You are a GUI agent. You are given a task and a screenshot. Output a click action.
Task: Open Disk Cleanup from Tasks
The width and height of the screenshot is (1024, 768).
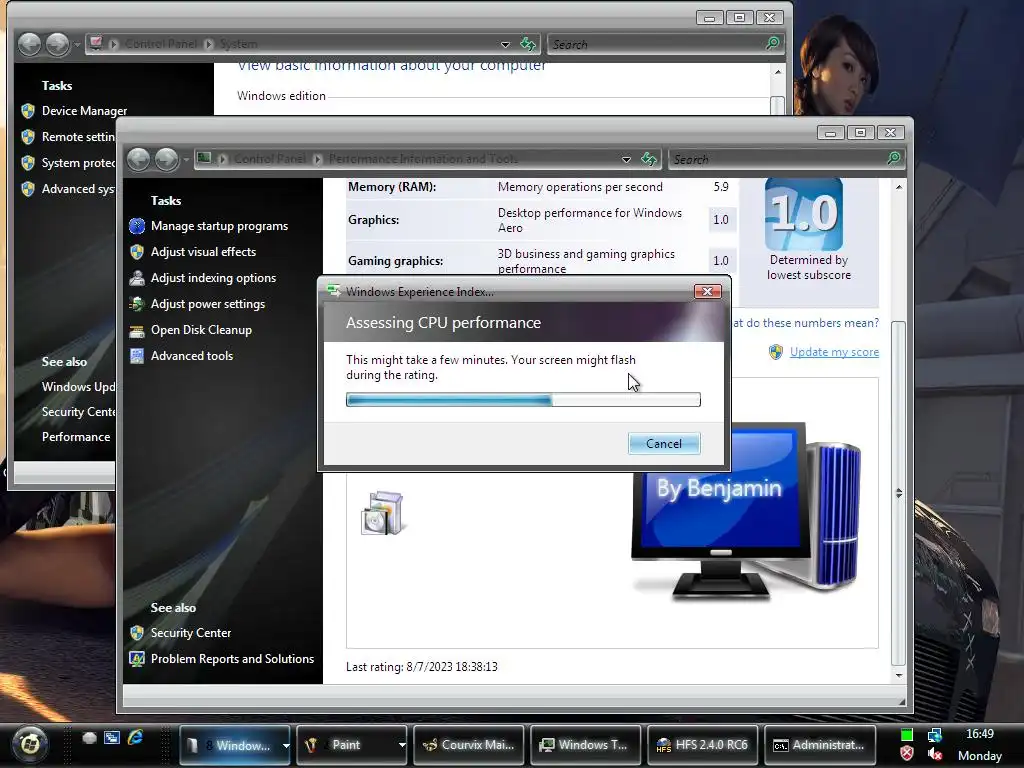click(x=201, y=330)
